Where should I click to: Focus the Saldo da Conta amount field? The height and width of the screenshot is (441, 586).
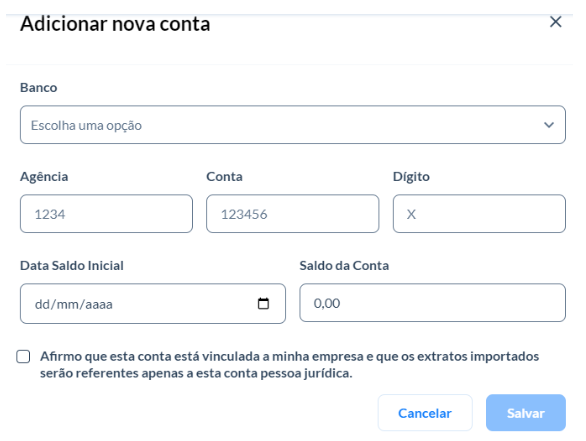pyautogui.click(x=432, y=303)
